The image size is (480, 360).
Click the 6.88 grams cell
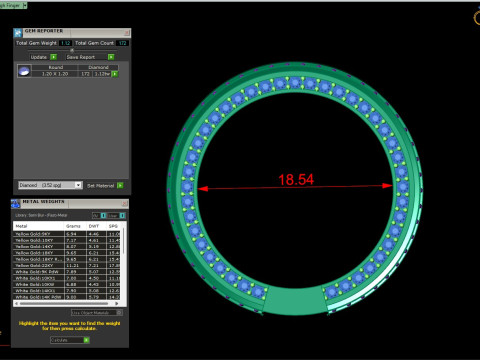75,285
